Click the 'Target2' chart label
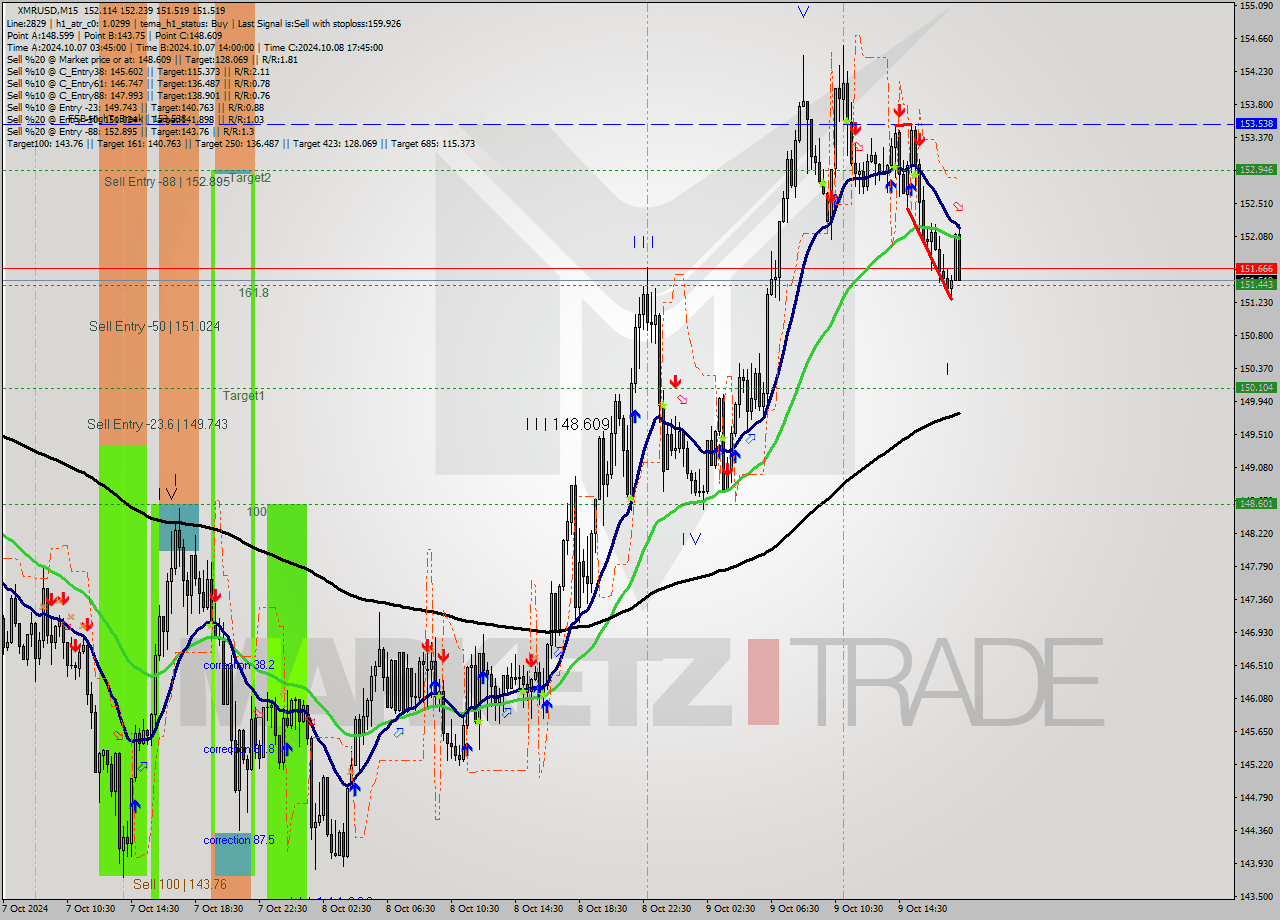The height and width of the screenshot is (920, 1280). (x=248, y=178)
